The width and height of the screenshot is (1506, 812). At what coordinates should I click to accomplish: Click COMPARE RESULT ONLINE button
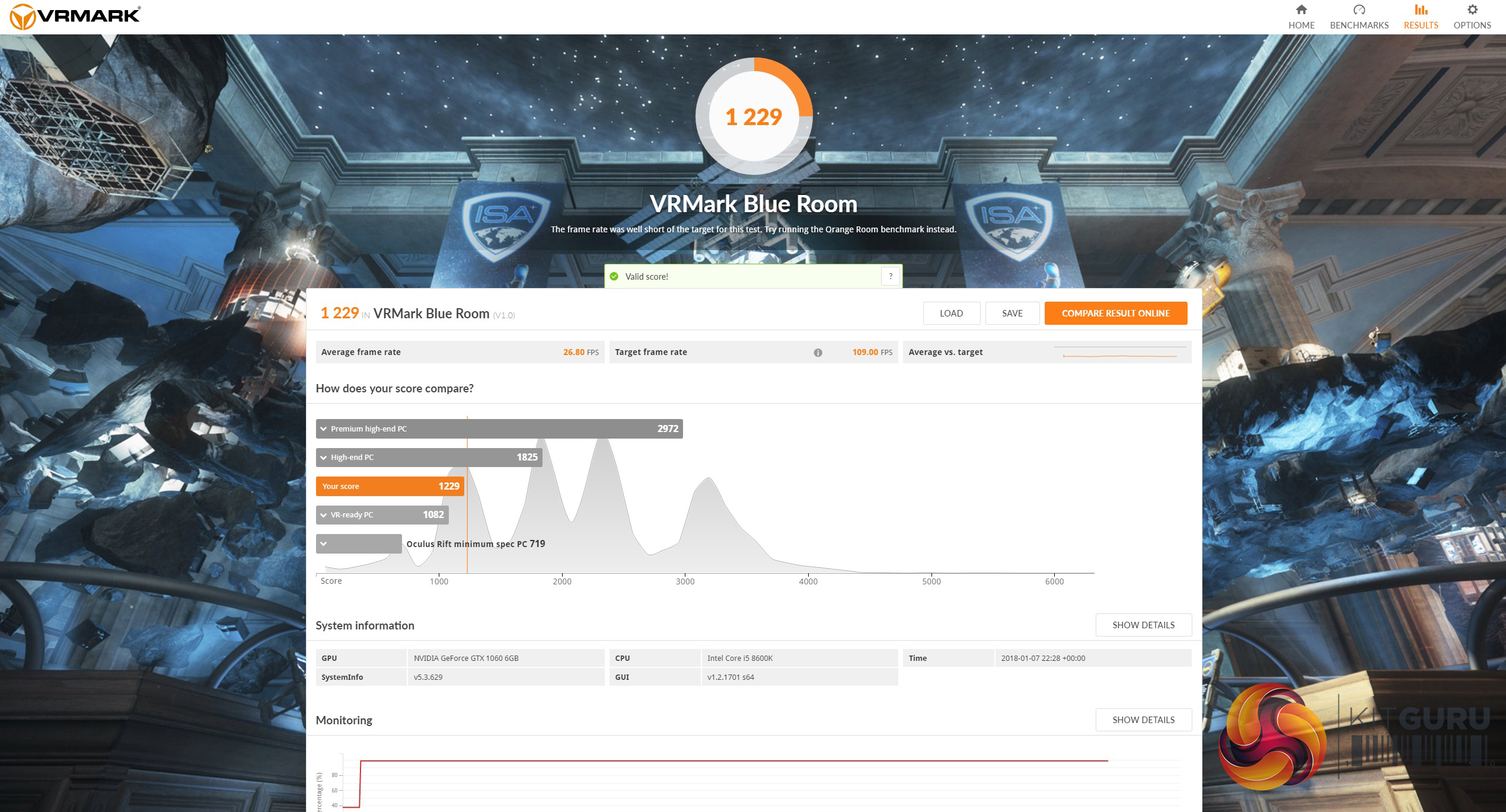tap(1115, 314)
